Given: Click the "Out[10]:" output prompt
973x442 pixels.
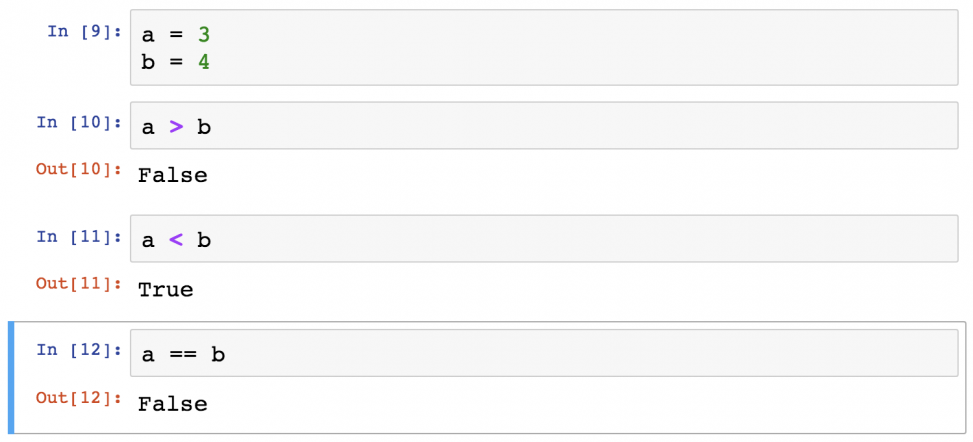Looking at the screenshot, I should click(78, 170).
